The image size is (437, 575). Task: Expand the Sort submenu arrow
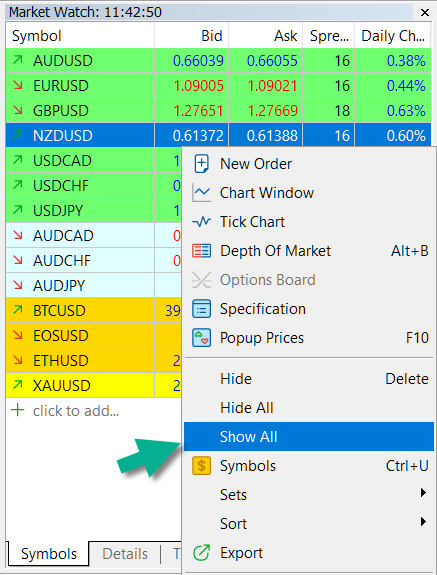tap(423, 521)
